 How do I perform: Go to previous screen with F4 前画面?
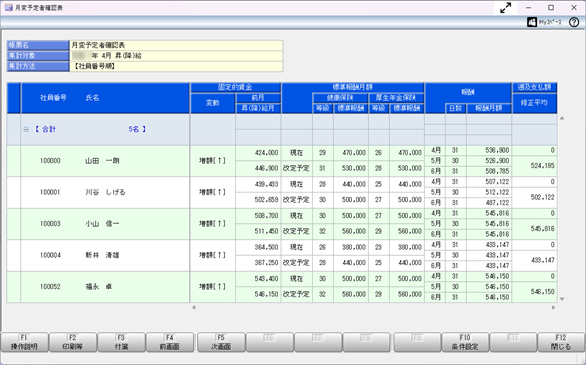[x=170, y=342]
